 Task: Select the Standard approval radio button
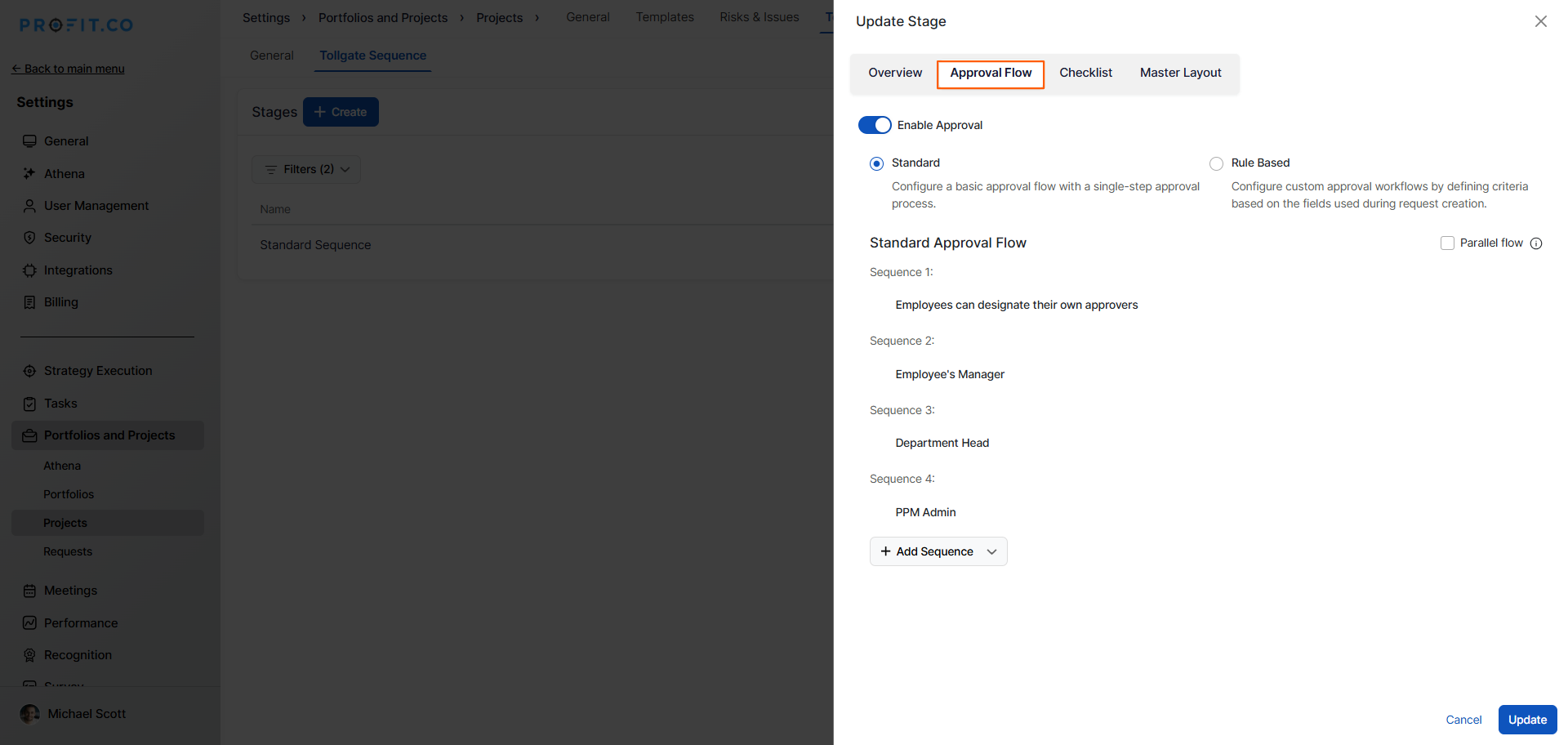point(876,163)
